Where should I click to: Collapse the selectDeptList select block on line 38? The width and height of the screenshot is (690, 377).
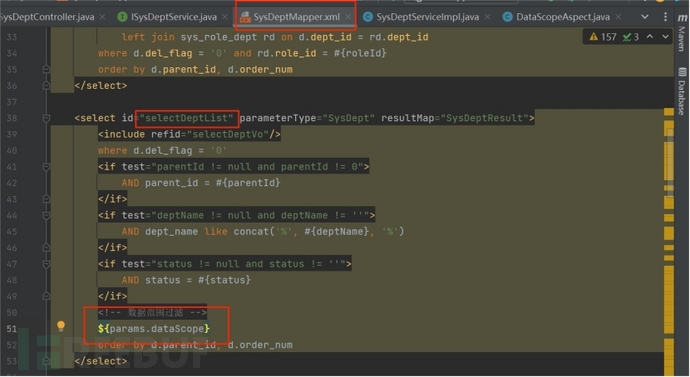[46, 118]
